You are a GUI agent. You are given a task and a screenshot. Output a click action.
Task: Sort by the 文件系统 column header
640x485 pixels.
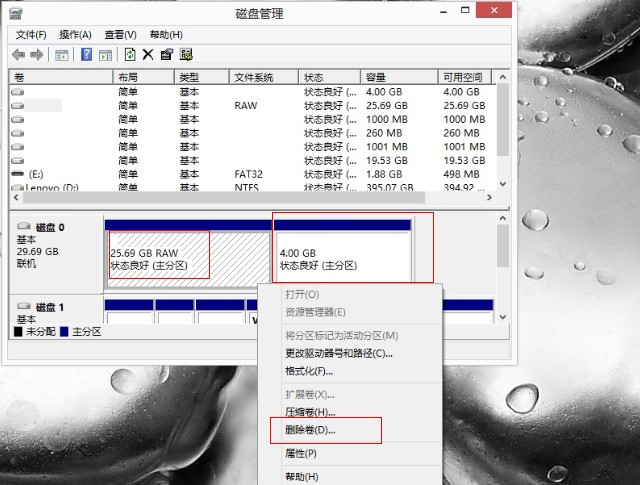(264, 77)
